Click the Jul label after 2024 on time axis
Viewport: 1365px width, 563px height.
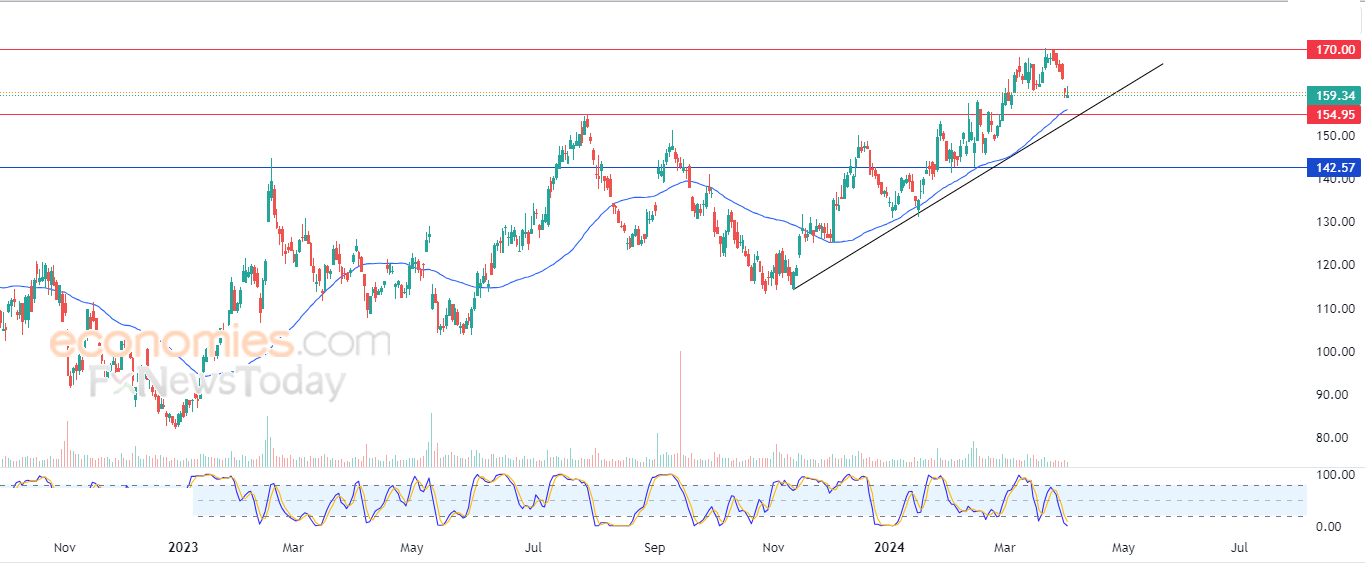click(1240, 548)
